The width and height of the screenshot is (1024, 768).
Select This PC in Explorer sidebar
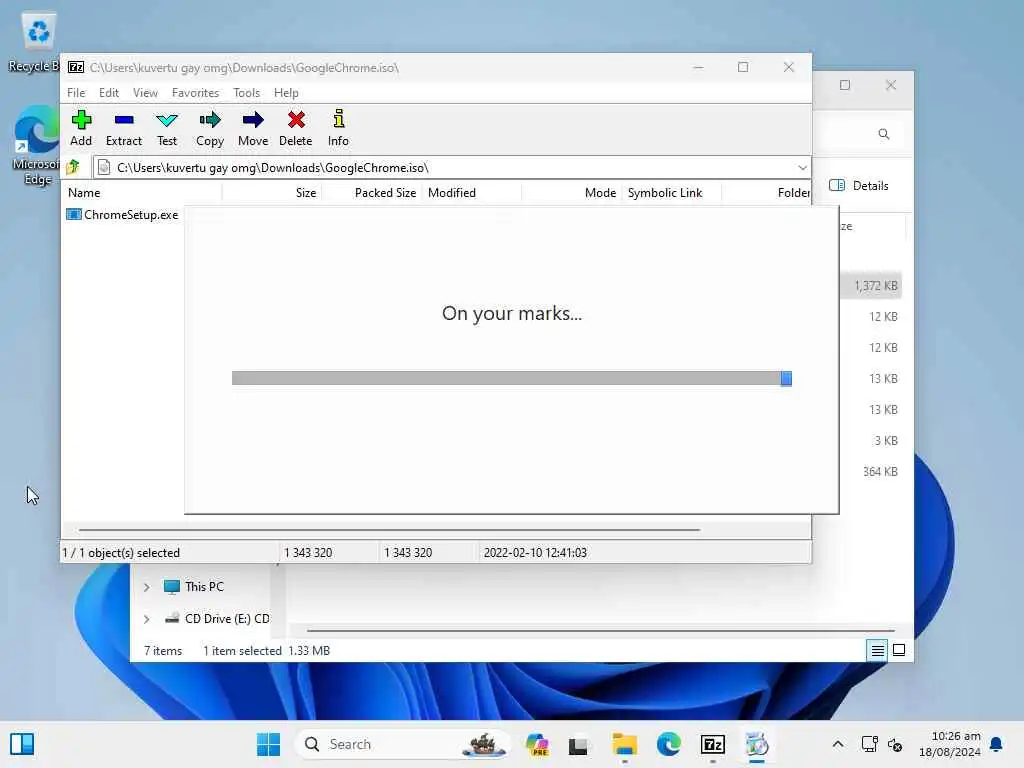tap(194, 586)
